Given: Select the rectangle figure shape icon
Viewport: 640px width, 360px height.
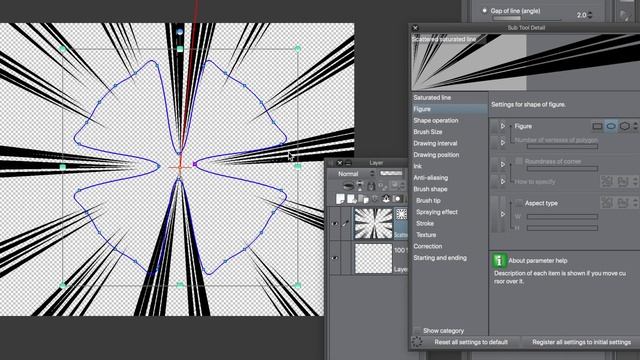Looking at the screenshot, I should point(597,127).
